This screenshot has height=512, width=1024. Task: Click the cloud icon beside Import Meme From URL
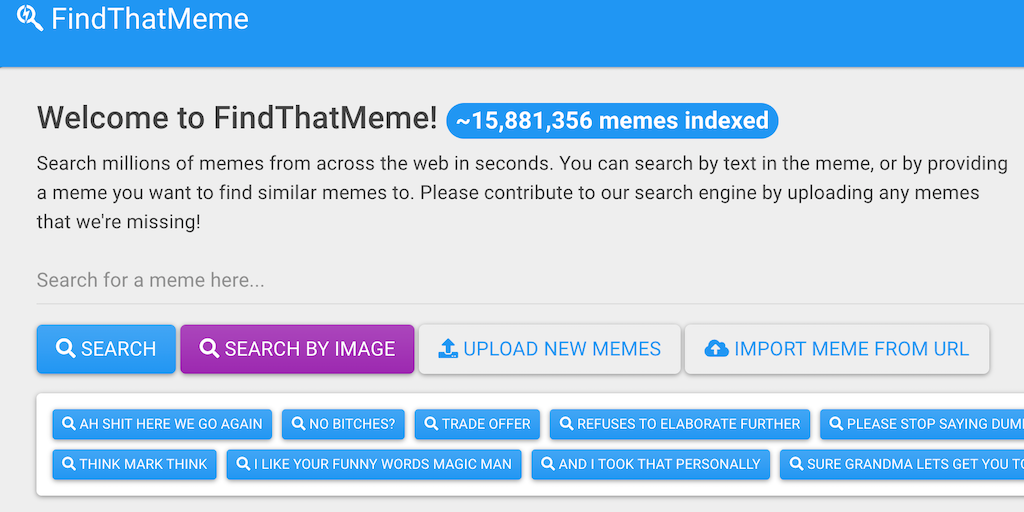716,348
